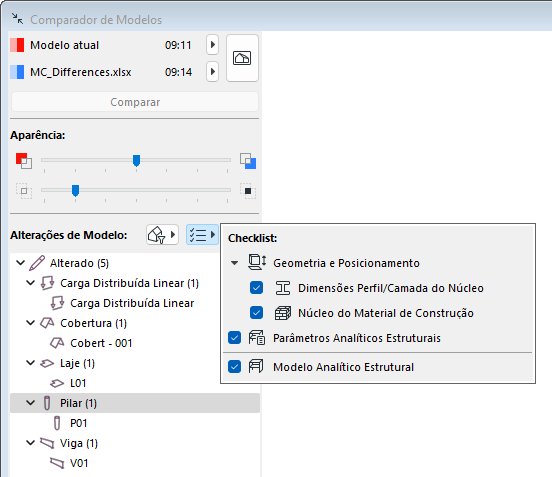
Task: Click the column icon beside P01
Action: click(57, 423)
